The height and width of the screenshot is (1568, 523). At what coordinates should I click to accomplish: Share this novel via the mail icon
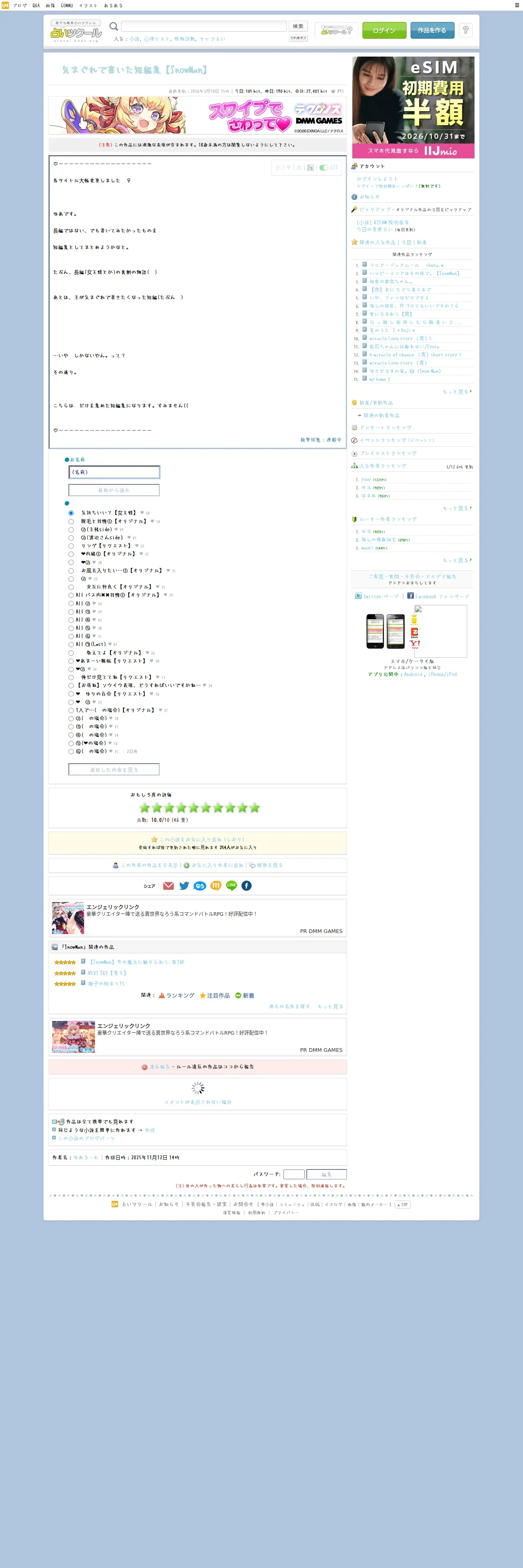pyautogui.click(x=169, y=886)
